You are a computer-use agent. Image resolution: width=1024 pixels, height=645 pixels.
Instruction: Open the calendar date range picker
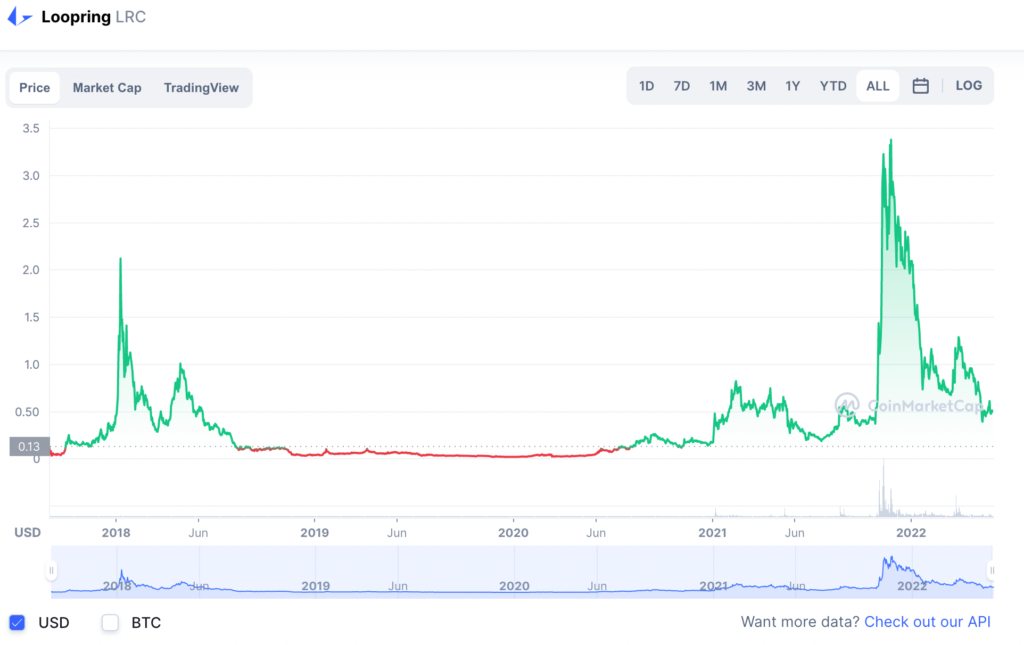click(x=920, y=86)
